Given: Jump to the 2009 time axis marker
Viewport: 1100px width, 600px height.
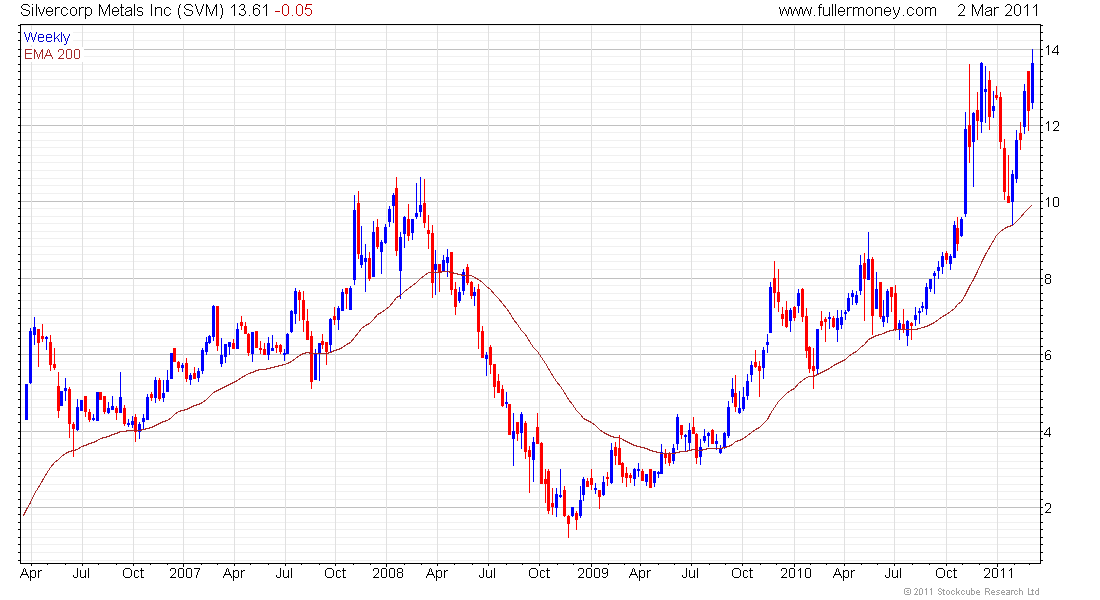Looking at the screenshot, I should click(x=592, y=573).
